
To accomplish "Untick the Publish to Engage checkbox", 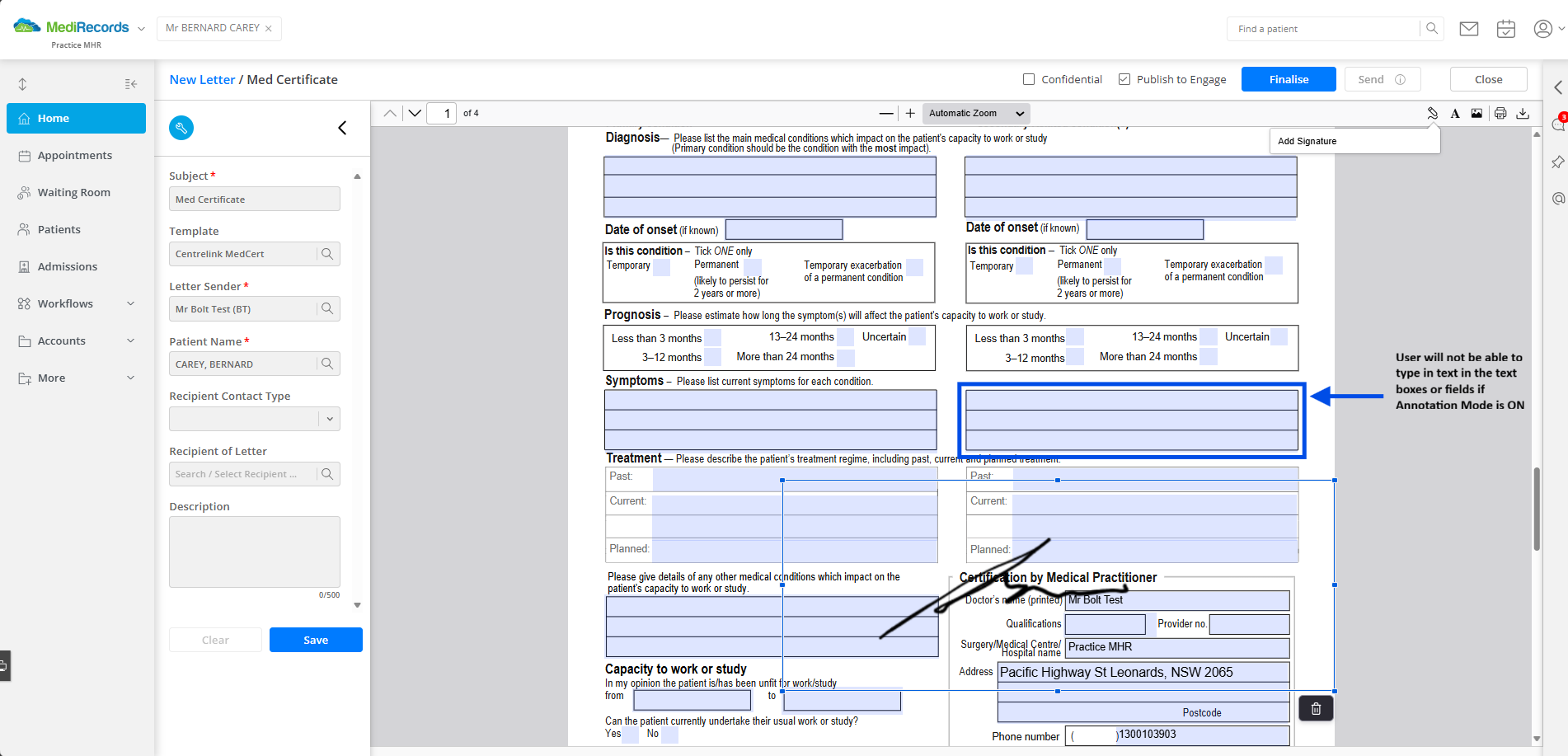I will pyautogui.click(x=1124, y=79).
